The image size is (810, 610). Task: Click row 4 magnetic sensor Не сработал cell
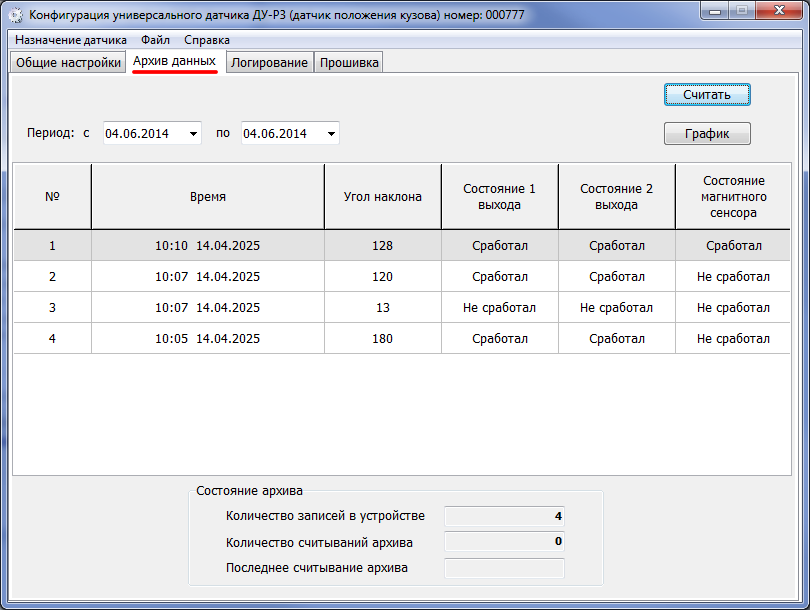(733, 339)
